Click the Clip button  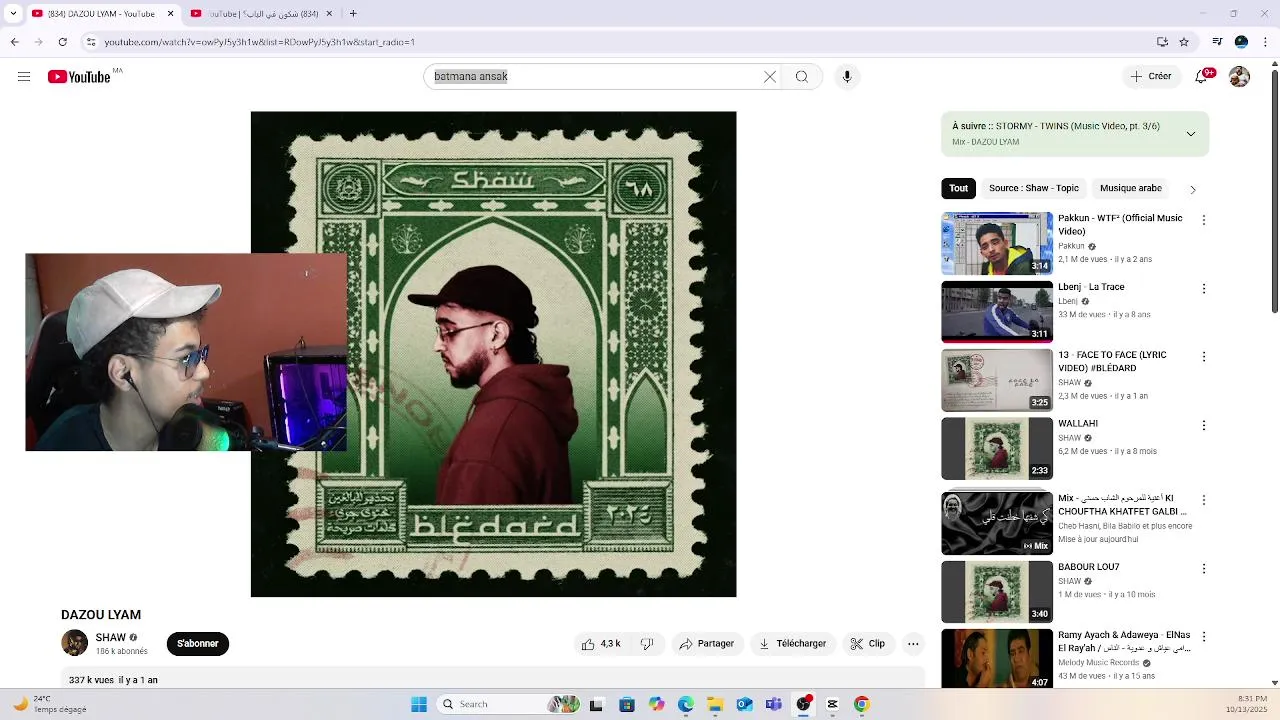click(x=868, y=644)
